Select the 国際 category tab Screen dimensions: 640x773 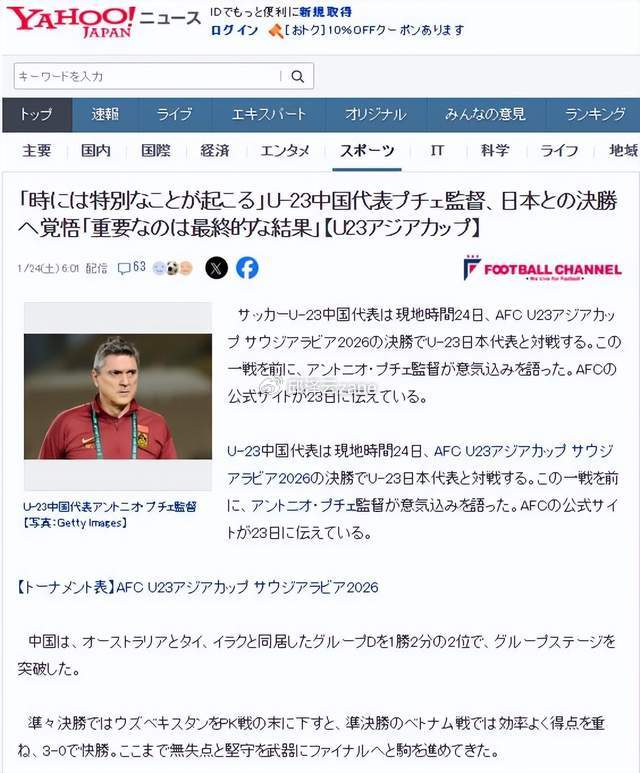click(x=156, y=150)
